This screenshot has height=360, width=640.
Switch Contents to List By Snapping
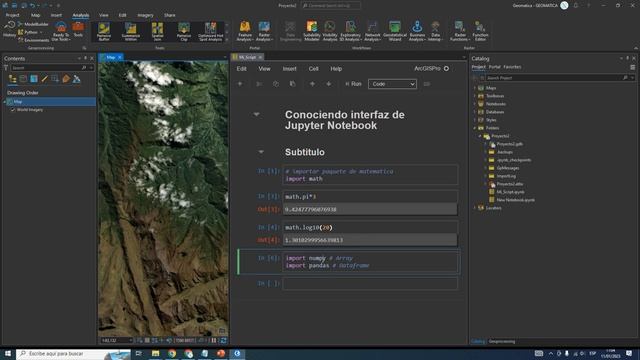(55, 79)
